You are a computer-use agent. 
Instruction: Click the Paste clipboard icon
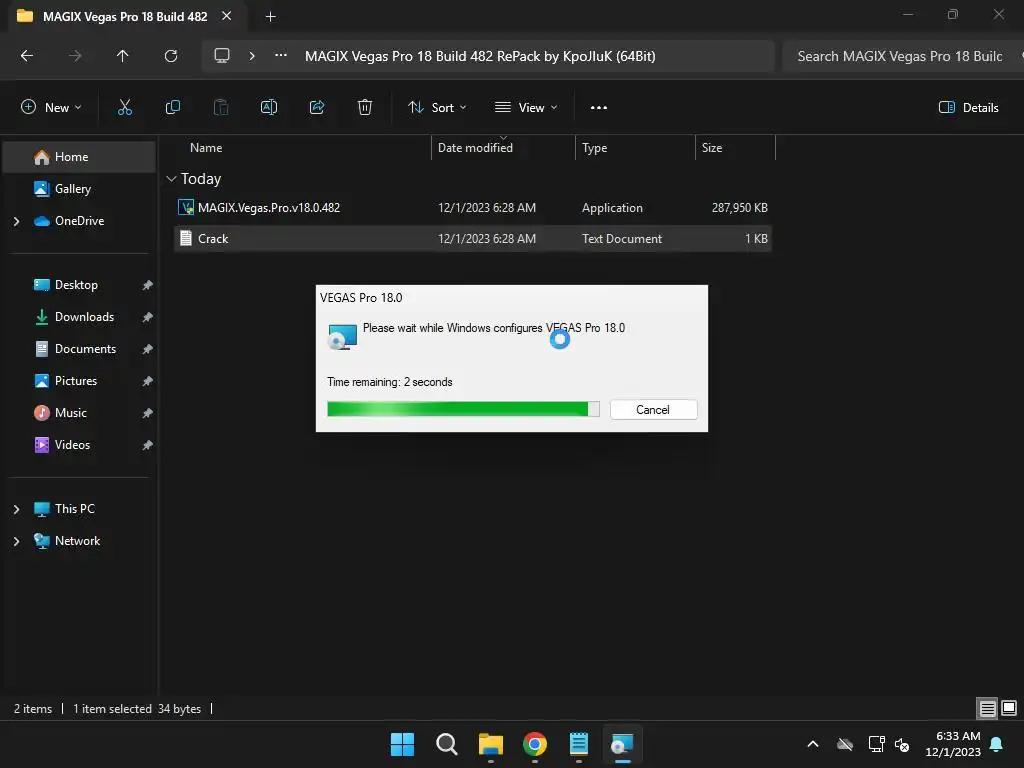(x=221, y=107)
